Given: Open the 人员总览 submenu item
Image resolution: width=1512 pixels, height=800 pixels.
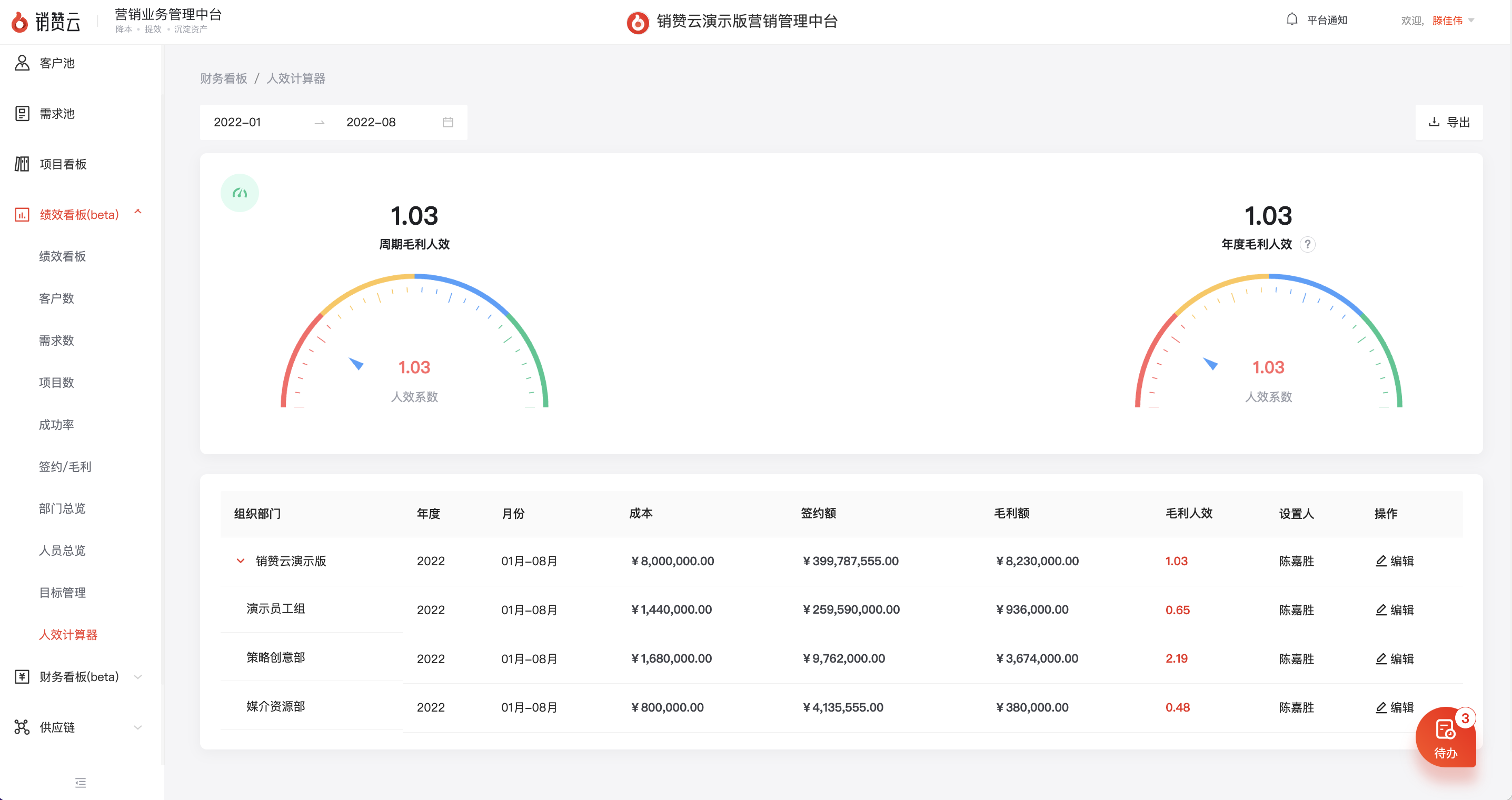Looking at the screenshot, I should pyautogui.click(x=62, y=551).
